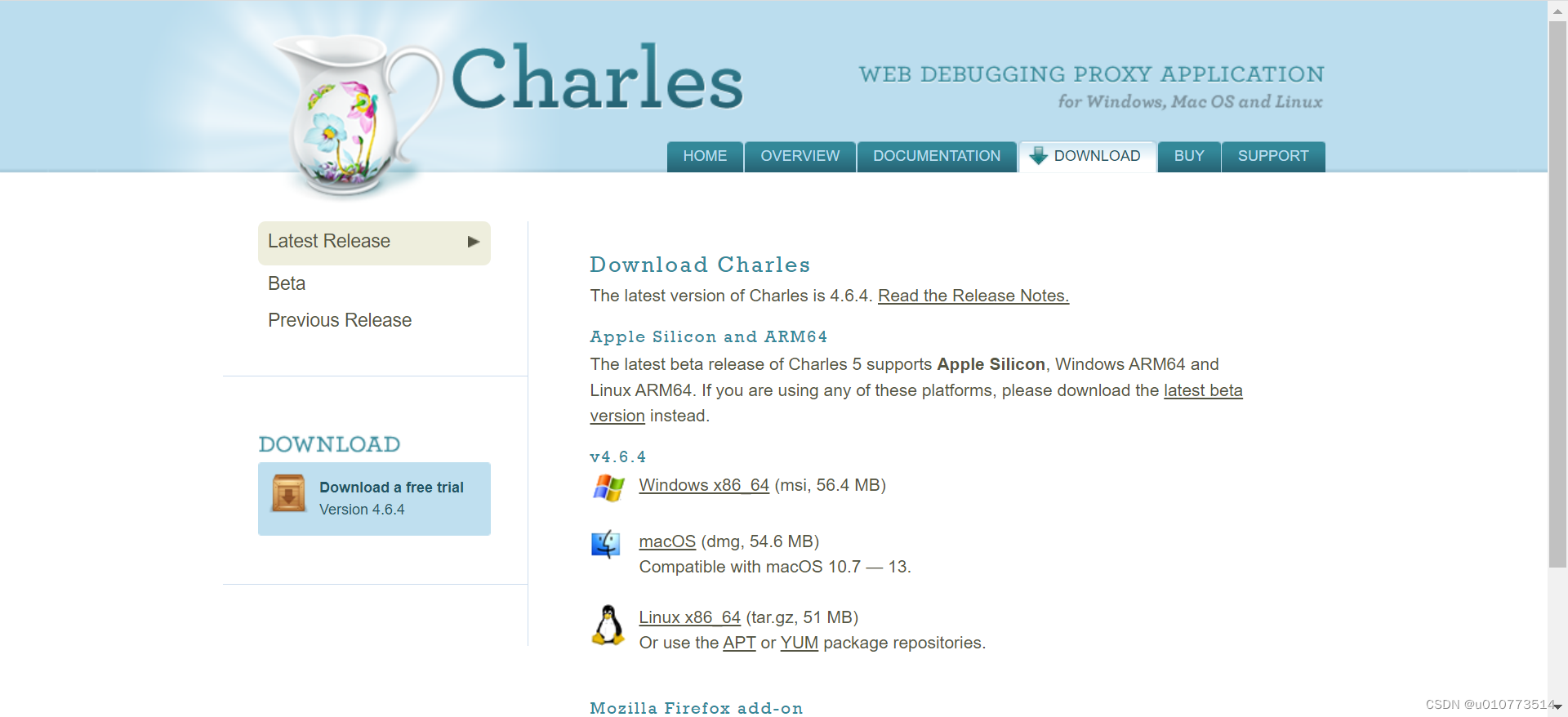Click the Download Charles heading
Viewport: 1568px width, 717px height.
point(700,265)
